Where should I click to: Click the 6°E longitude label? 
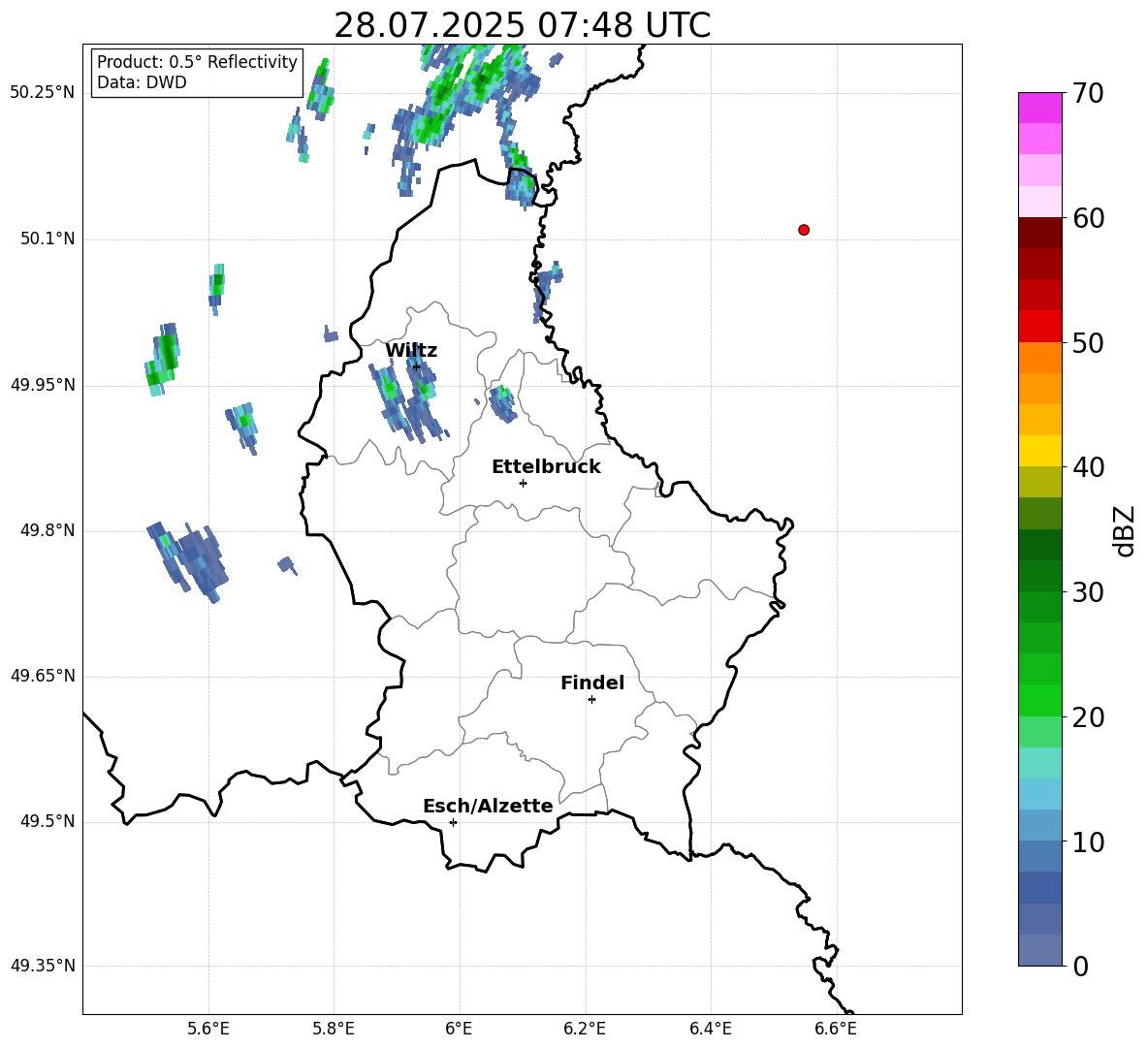pyautogui.click(x=459, y=1029)
